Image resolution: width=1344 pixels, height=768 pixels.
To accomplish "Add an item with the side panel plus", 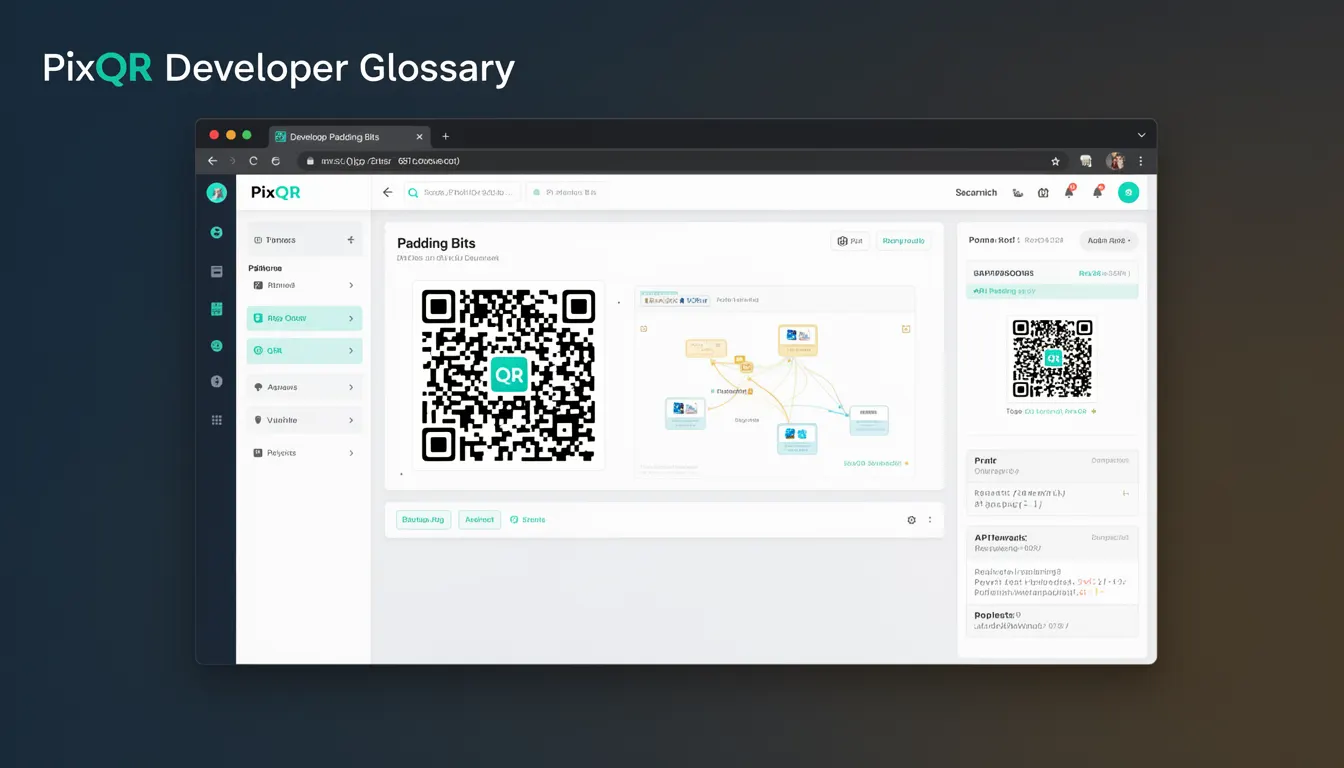I will 350,240.
